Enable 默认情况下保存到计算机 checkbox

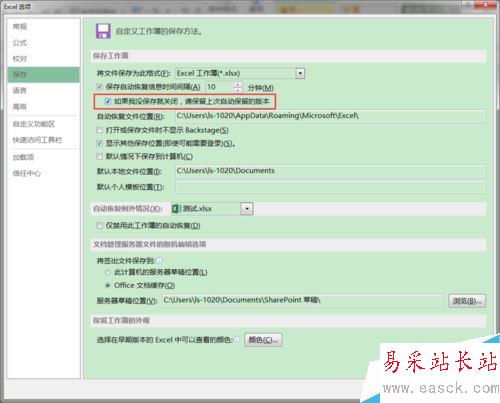pos(99,156)
